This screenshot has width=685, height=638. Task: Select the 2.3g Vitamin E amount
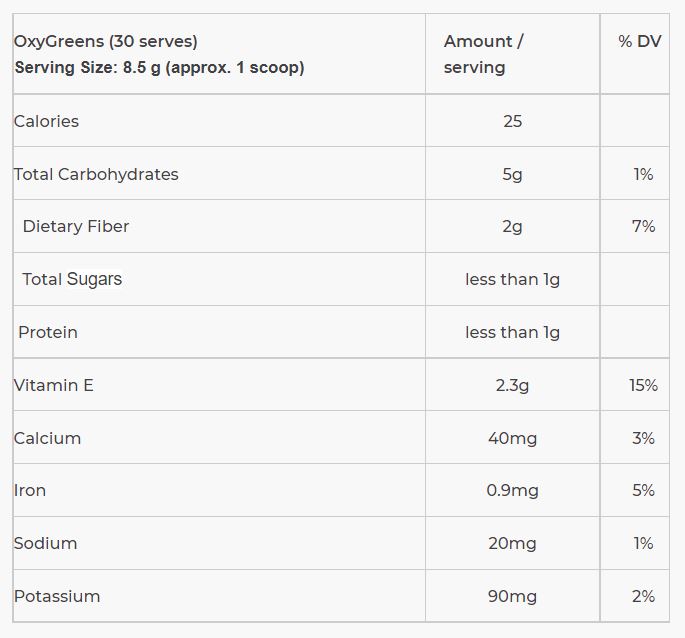pos(512,386)
